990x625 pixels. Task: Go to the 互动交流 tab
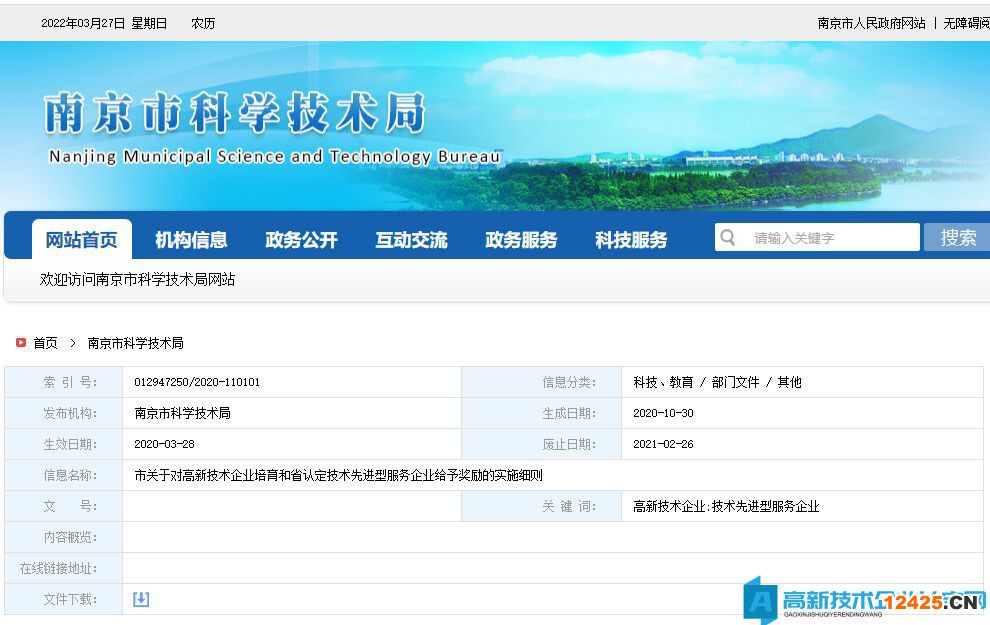(x=411, y=240)
